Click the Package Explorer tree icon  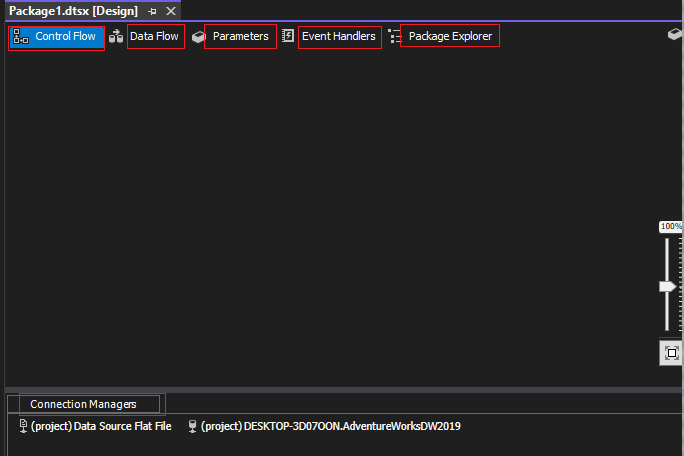(x=394, y=36)
